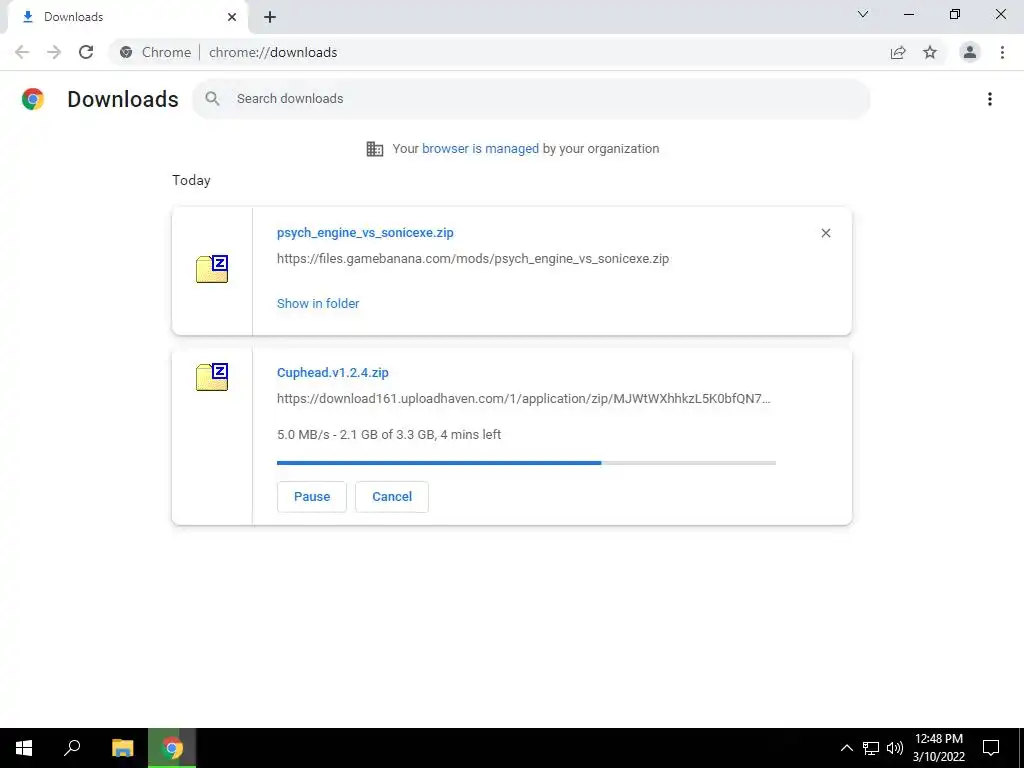The image size is (1024, 768).
Task: Show psych_engine_vs_sonicexe.zip in folder
Action: coord(318,304)
